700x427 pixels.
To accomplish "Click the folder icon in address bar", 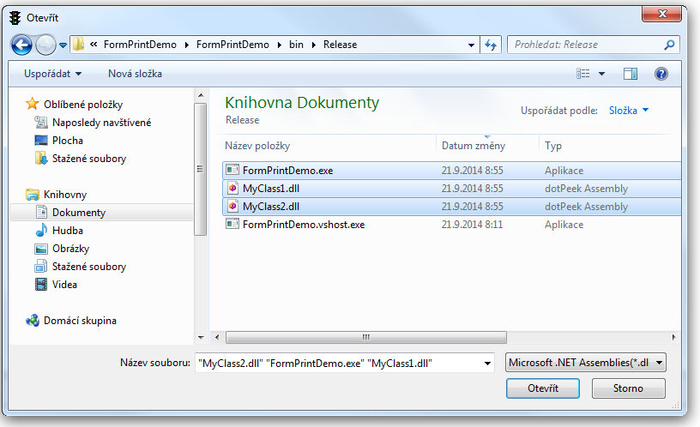I will point(79,44).
